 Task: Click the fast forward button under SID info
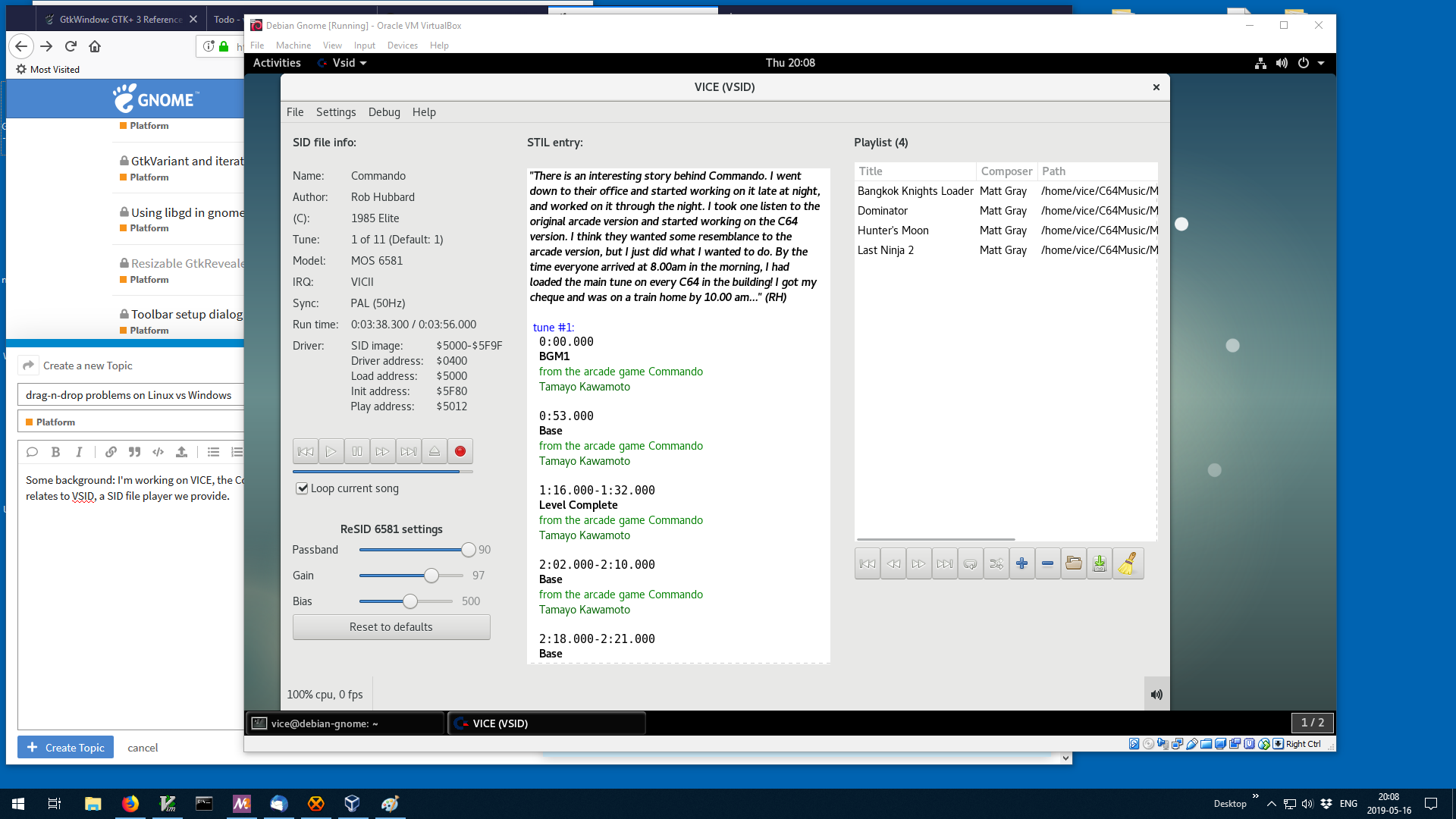[383, 451]
